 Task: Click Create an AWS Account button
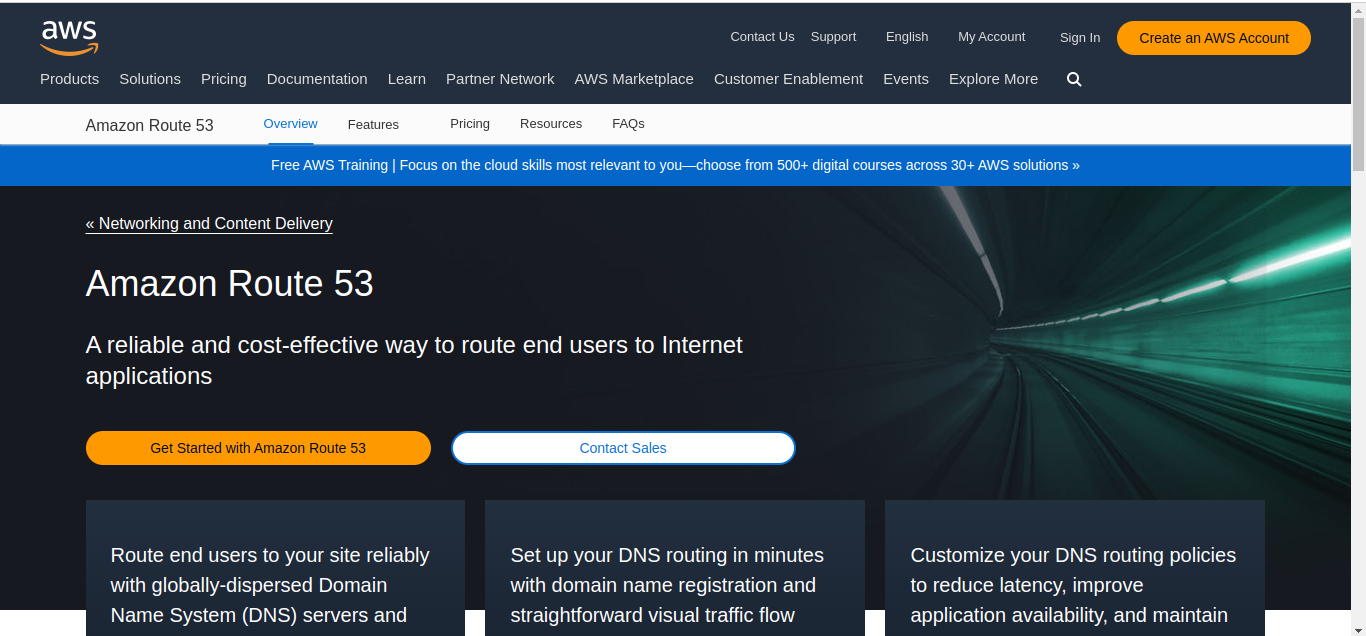tap(1214, 38)
